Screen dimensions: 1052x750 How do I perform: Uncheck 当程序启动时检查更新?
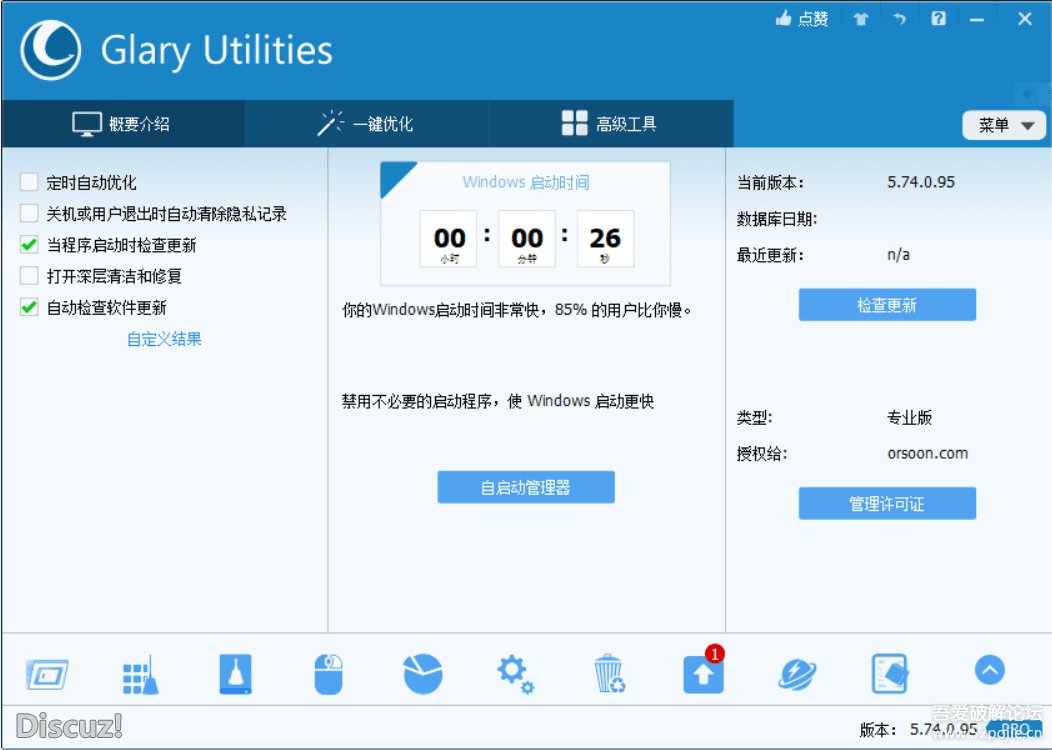(x=29, y=245)
